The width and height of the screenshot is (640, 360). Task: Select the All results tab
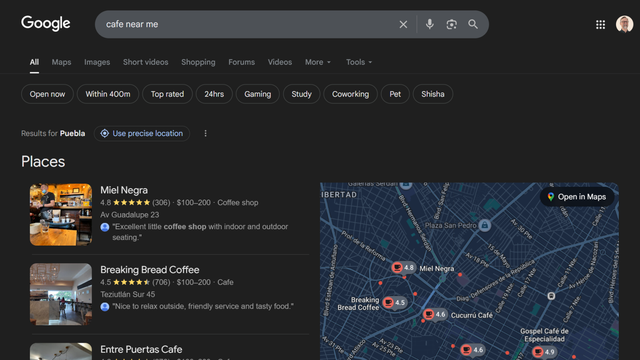tap(34, 62)
